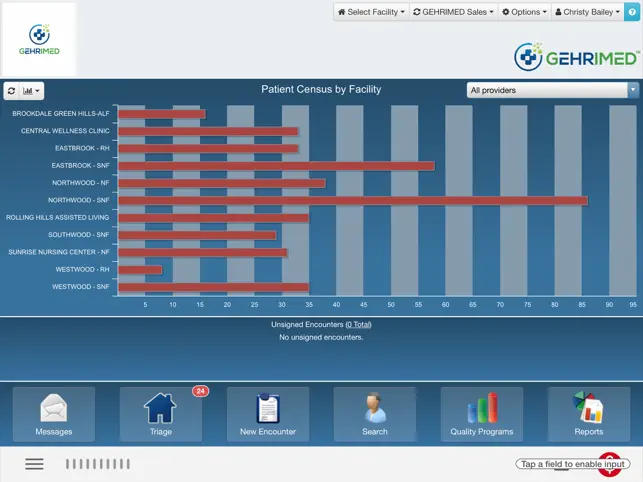This screenshot has height=482, width=643.
Task: Click the small GEHRIMED logo top-left
Action: [x=39, y=39]
